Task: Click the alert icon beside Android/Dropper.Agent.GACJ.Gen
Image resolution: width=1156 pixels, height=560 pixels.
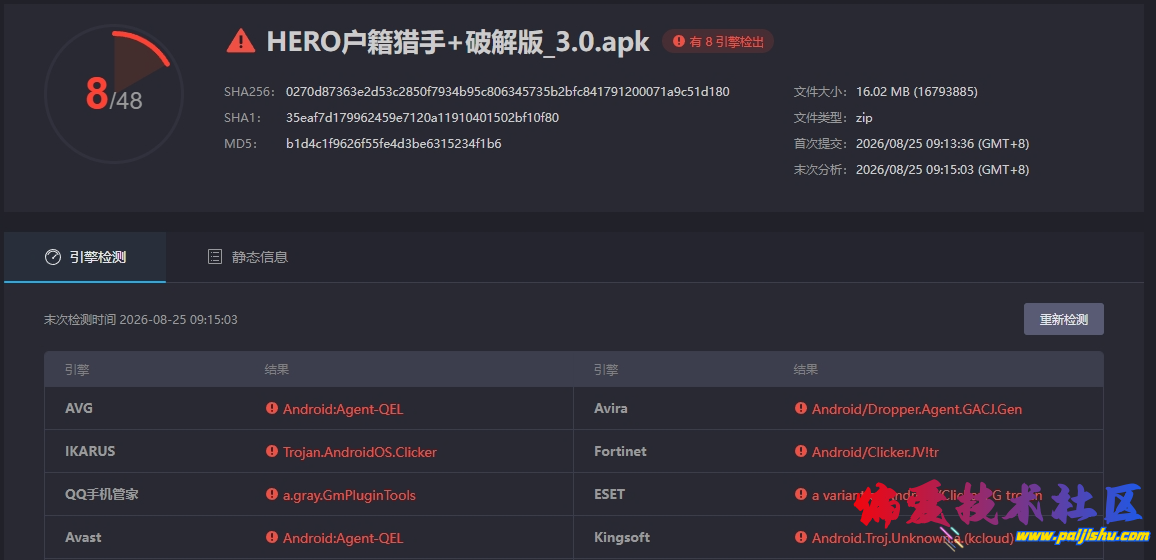Action: (801, 408)
